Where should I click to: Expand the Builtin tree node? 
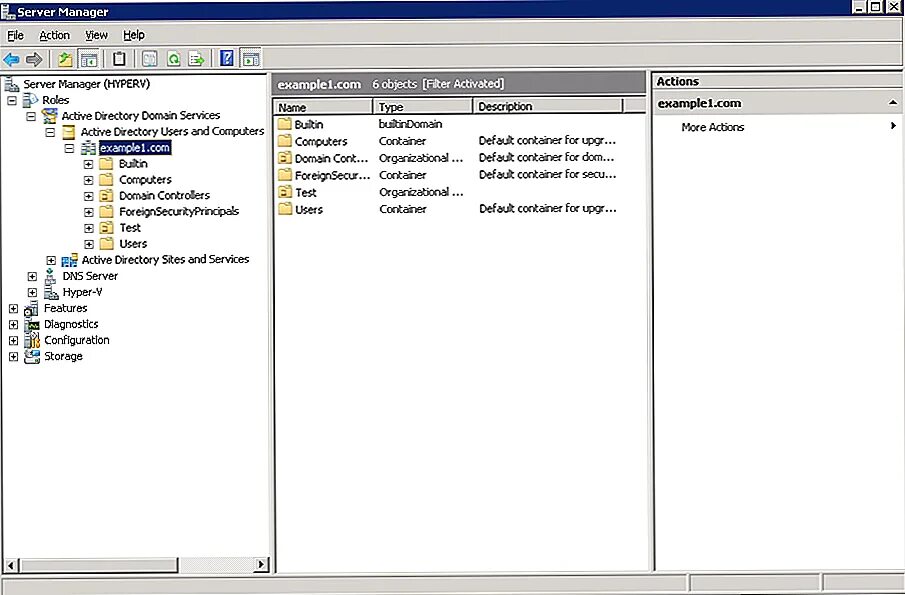click(x=88, y=164)
